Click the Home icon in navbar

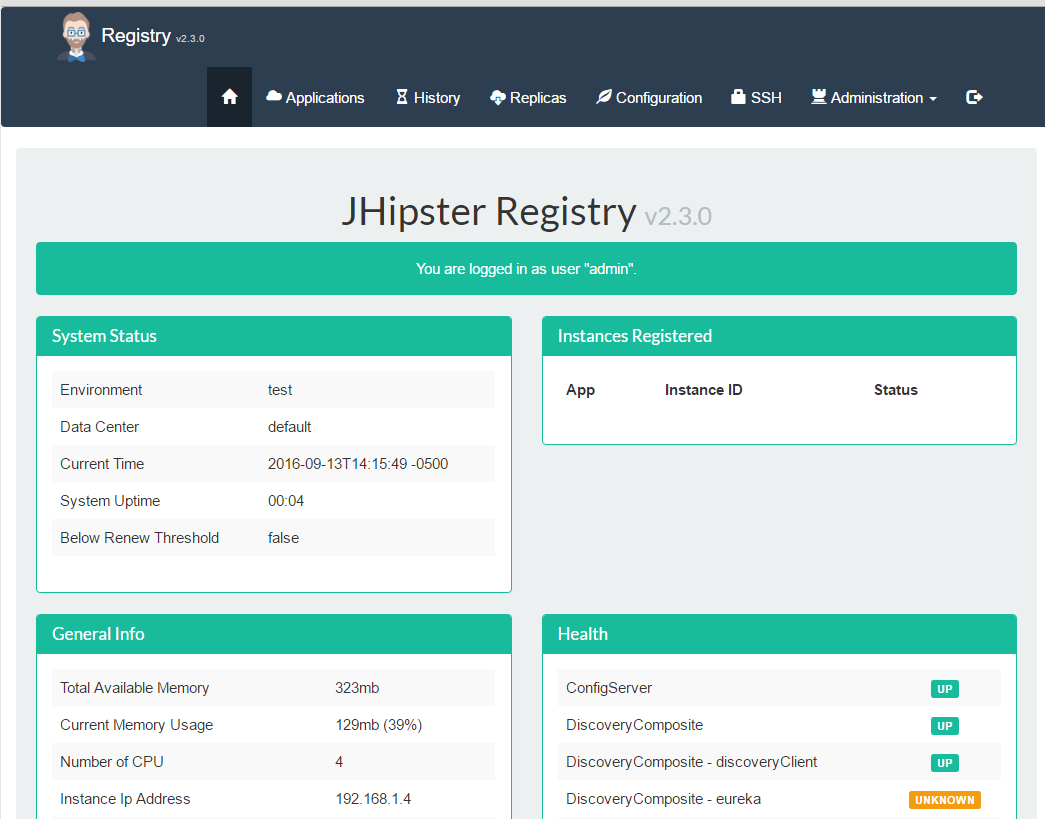pyautogui.click(x=229, y=97)
